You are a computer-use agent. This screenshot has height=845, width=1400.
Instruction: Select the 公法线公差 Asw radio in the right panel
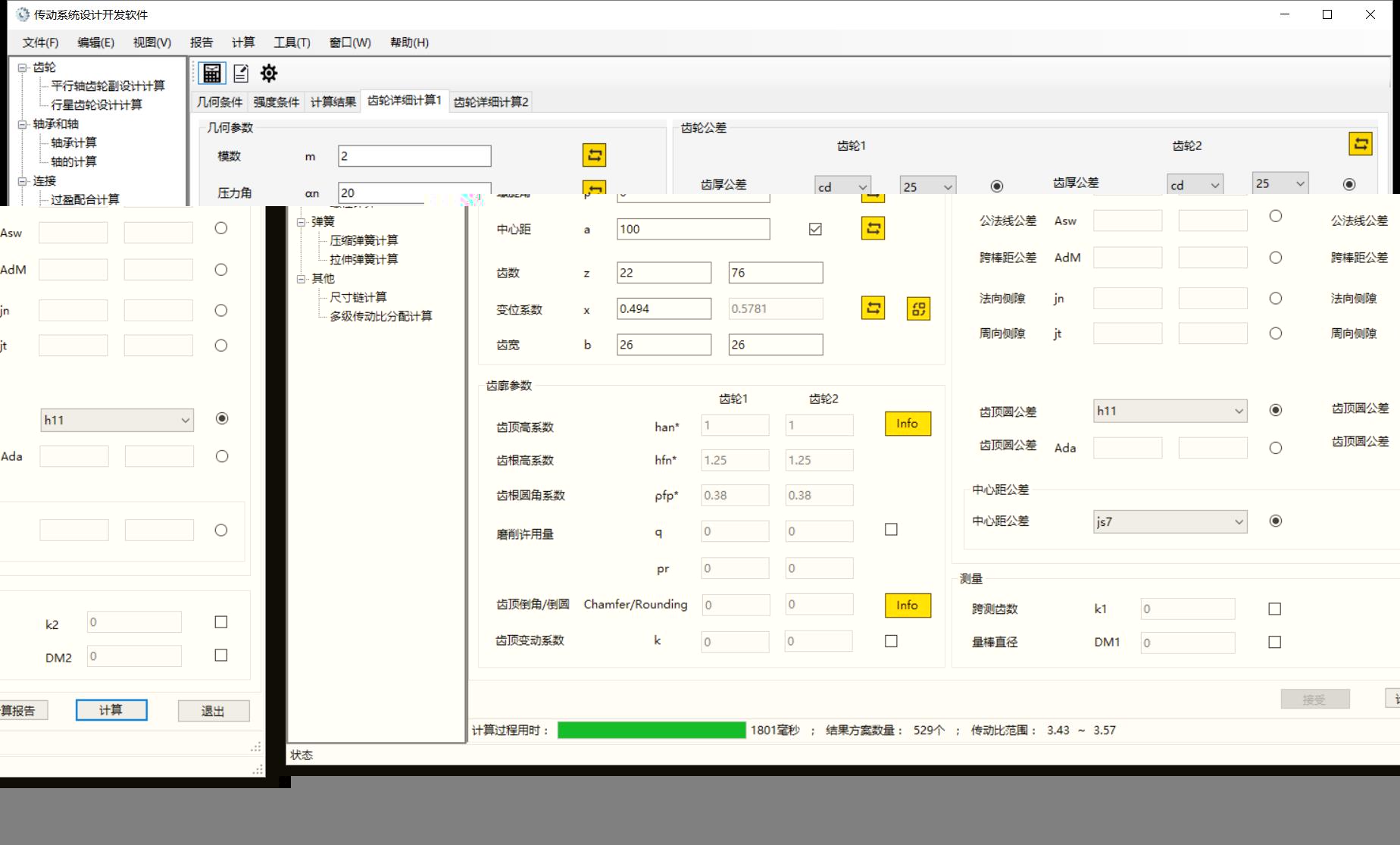click(x=1276, y=217)
